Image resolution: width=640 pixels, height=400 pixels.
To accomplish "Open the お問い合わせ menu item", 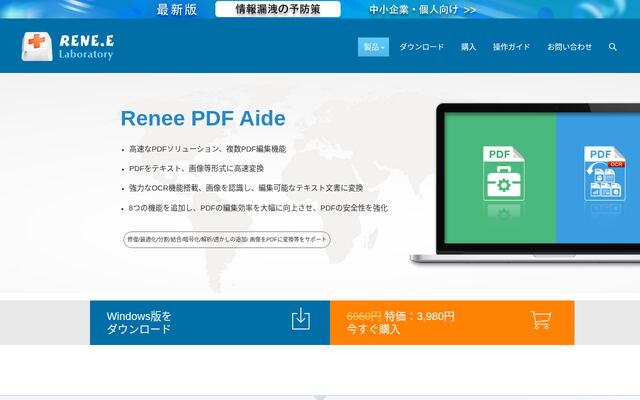I will (569, 47).
